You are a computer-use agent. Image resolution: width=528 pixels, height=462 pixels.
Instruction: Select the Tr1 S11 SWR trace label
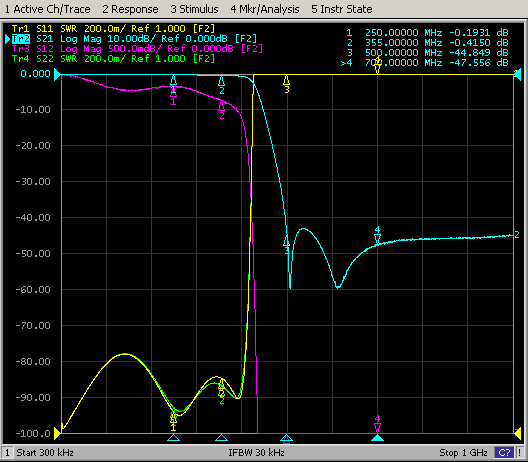113,29
